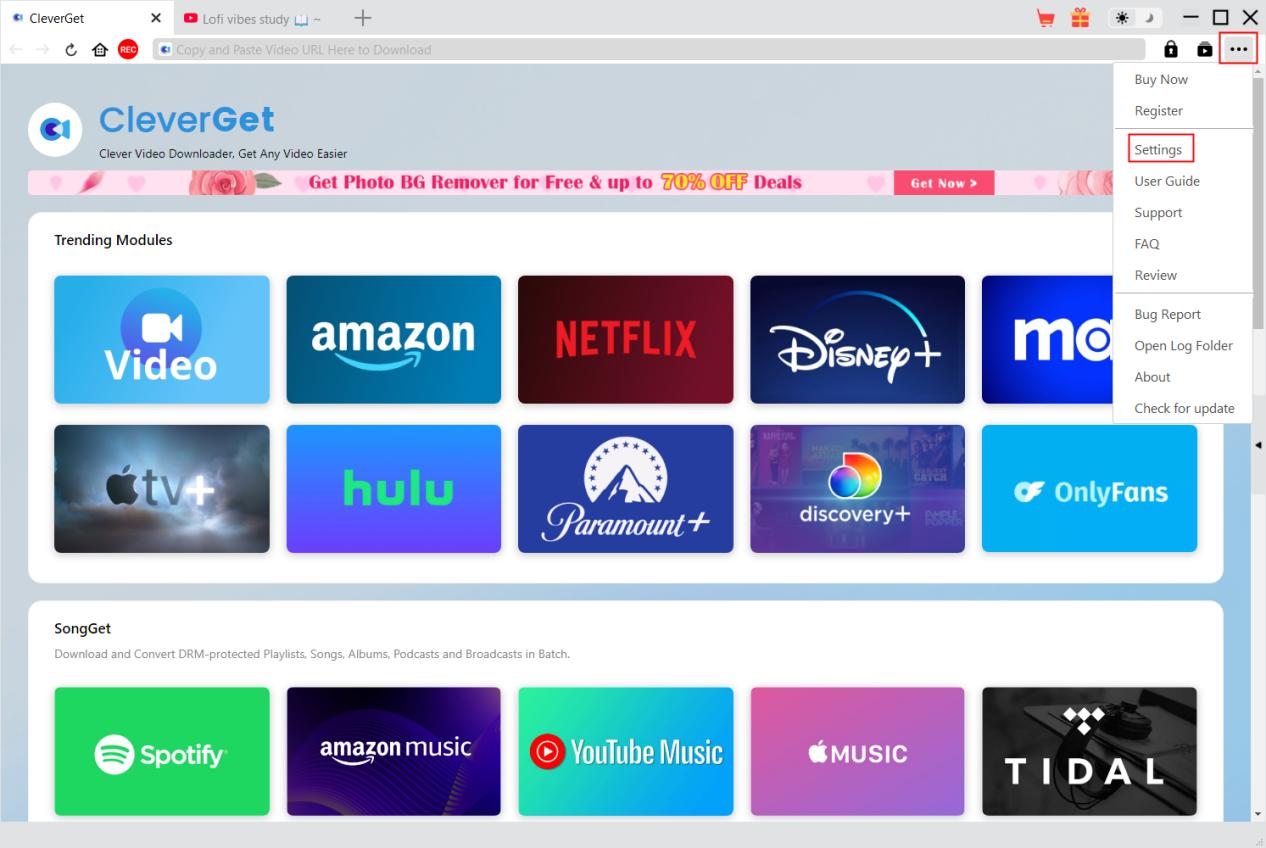1266x848 pixels.
Task: Select Settings from the menu
Action: [1158, 150]
